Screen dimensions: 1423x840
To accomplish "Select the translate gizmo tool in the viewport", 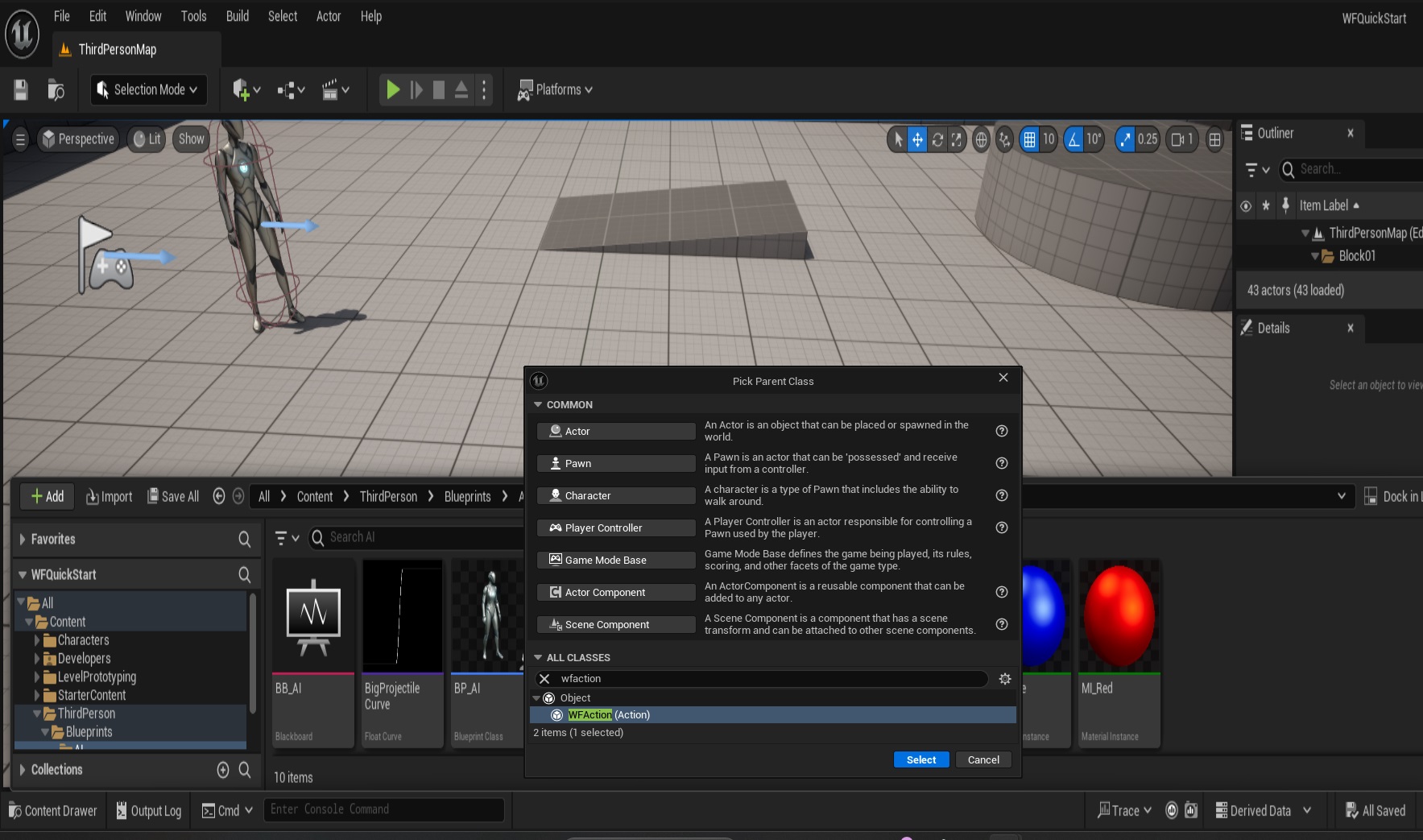I will 917,139.
